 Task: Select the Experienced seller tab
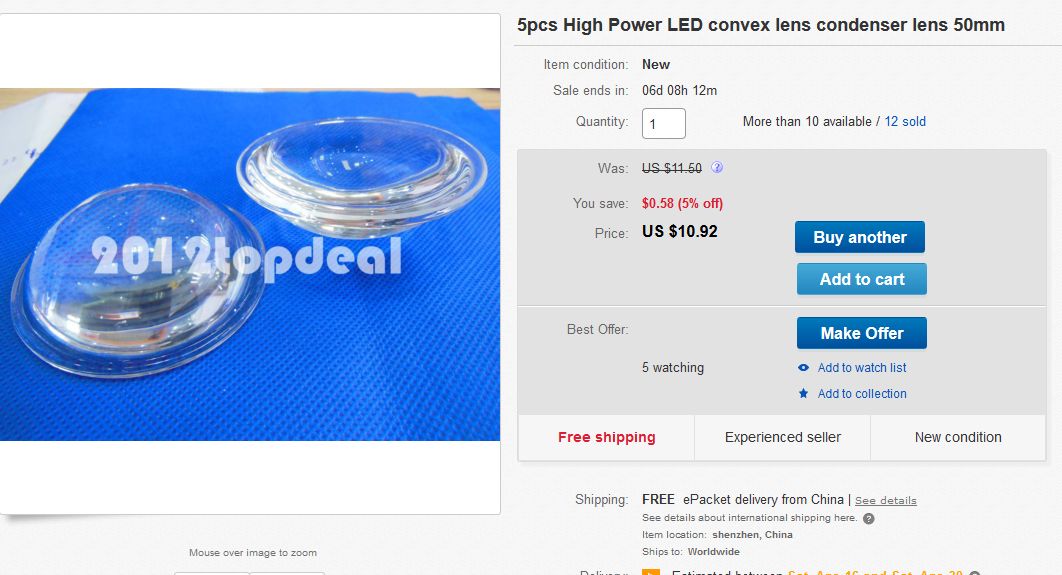click(x=782, y=437)
